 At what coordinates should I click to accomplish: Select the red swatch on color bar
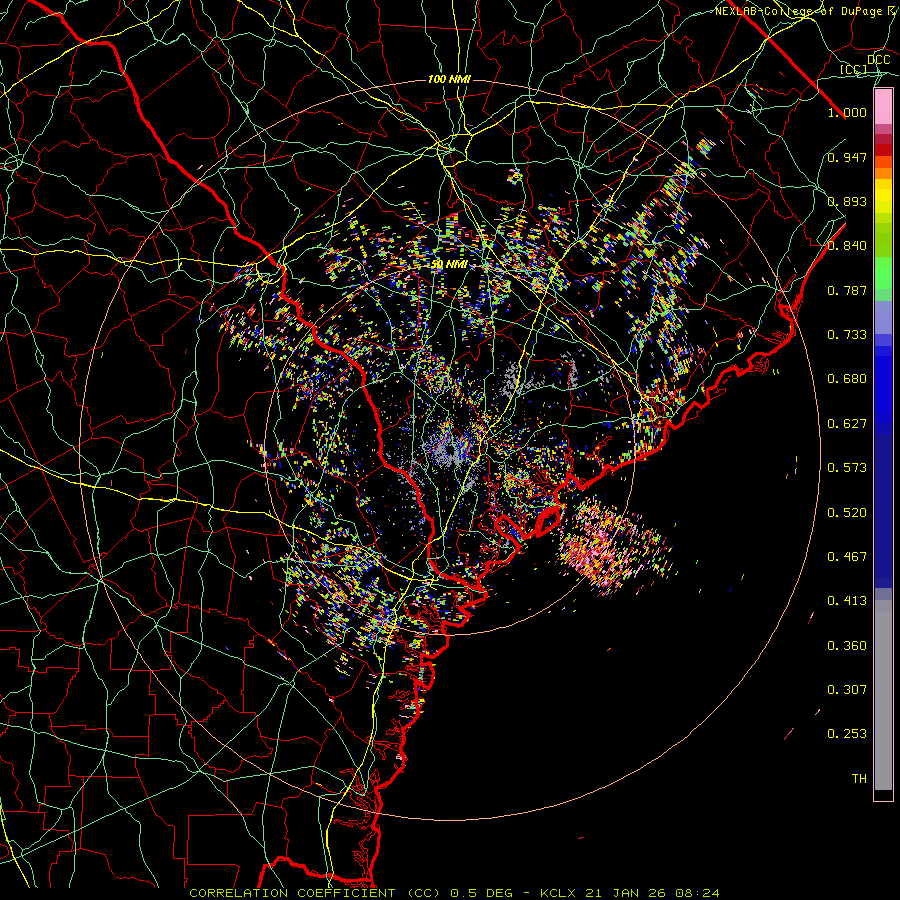(x=883, y=150)
